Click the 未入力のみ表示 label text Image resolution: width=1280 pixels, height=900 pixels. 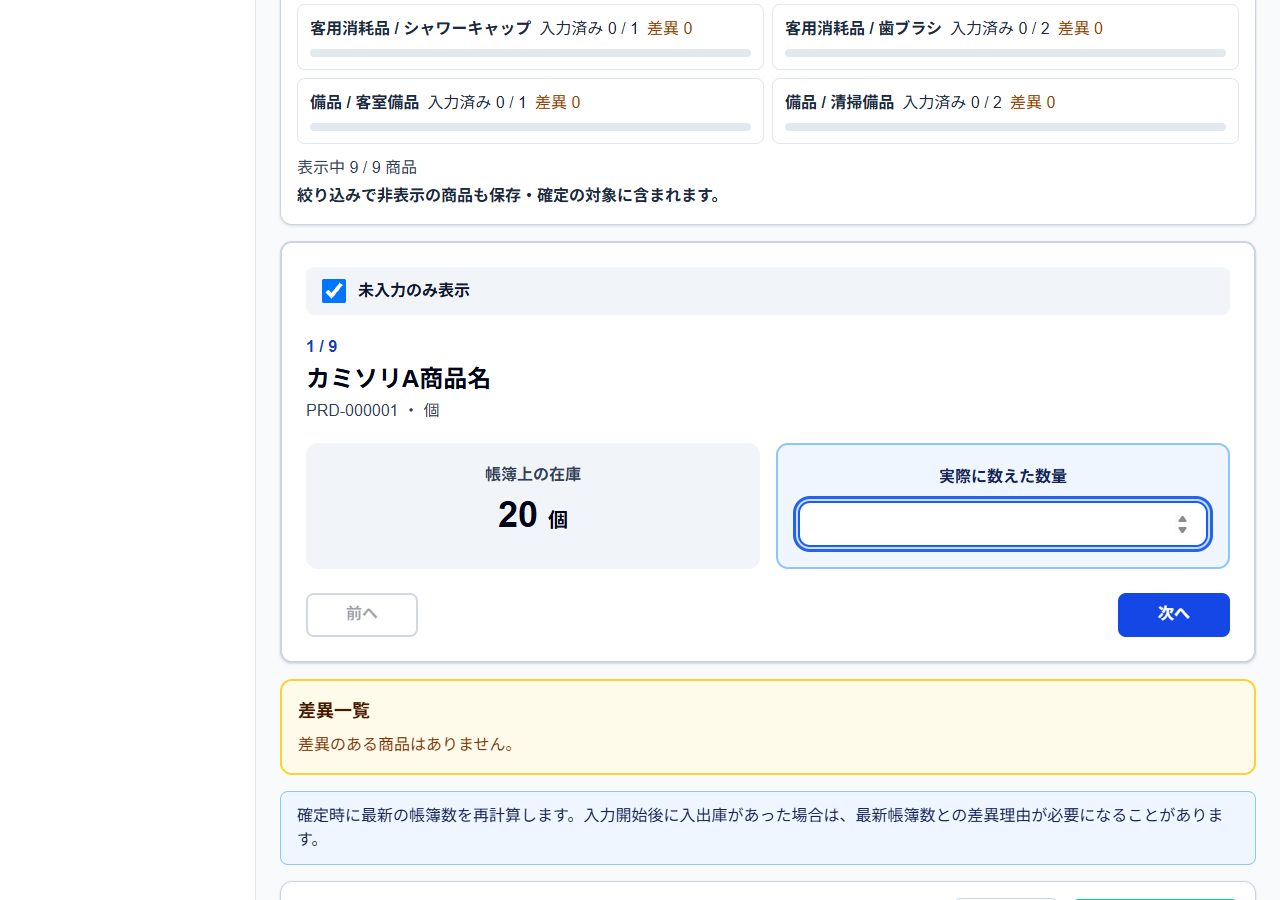[413, 291]
